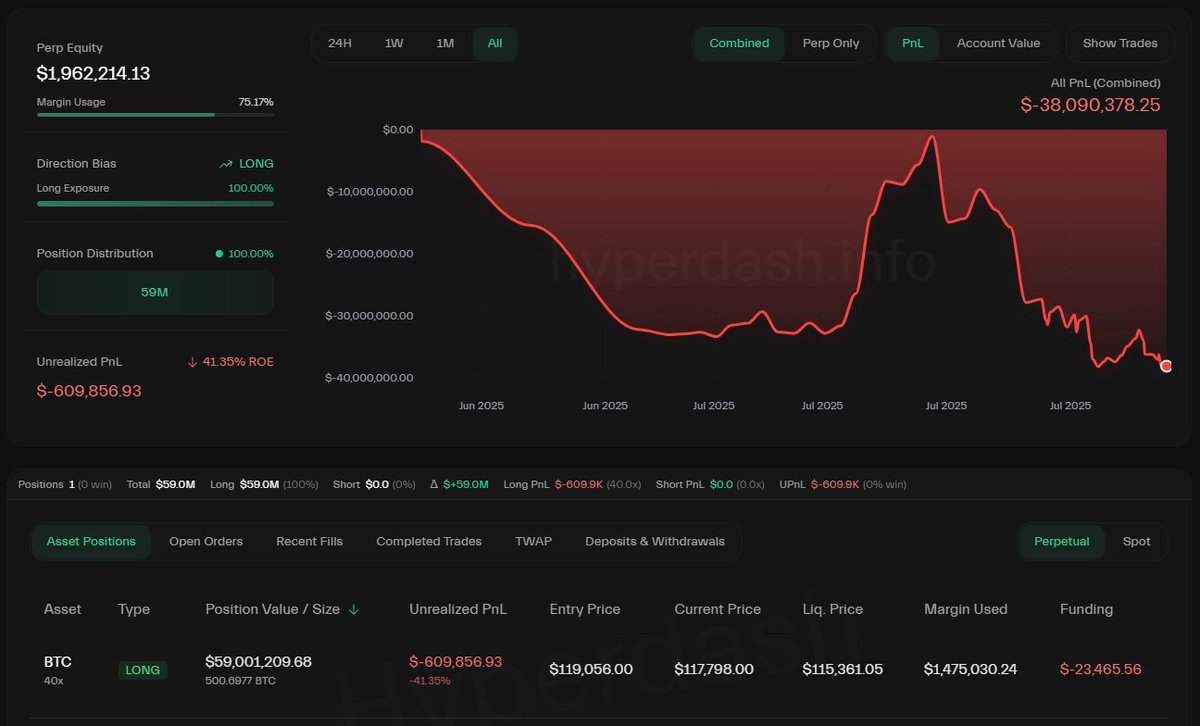Click the Short PnL $0.0 summary stat
This screenshot has width=1200, height=726.
pos(710,484)
